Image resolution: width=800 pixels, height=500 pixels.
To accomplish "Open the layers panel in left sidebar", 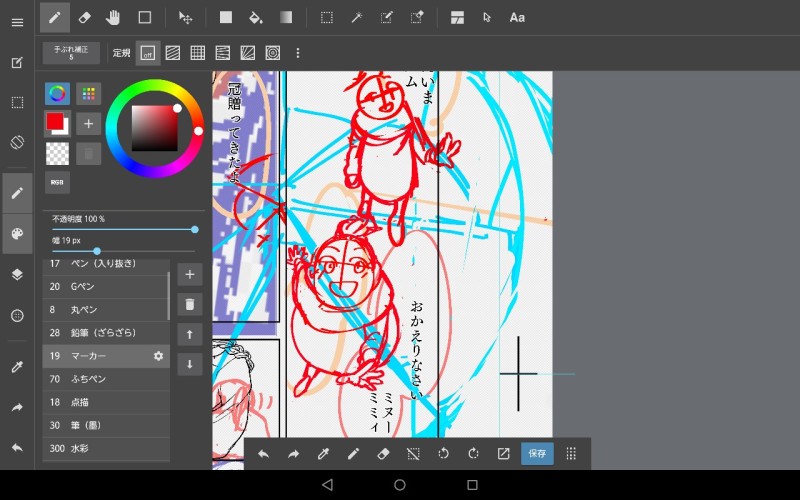I will tap(17, 274).
